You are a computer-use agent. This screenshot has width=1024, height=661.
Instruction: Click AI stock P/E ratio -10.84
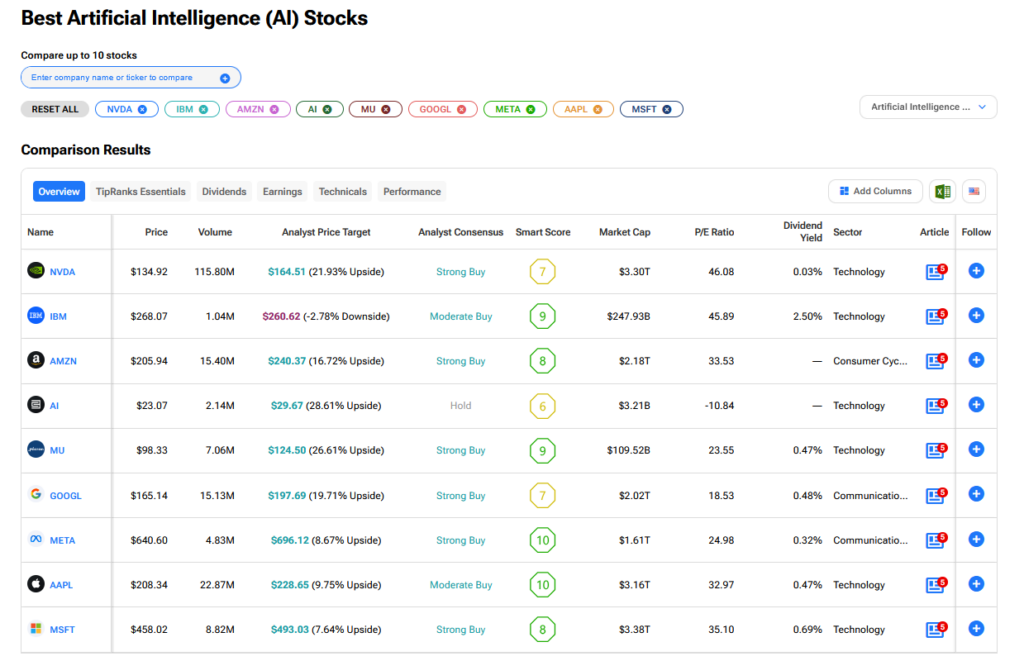pos(719,406)
